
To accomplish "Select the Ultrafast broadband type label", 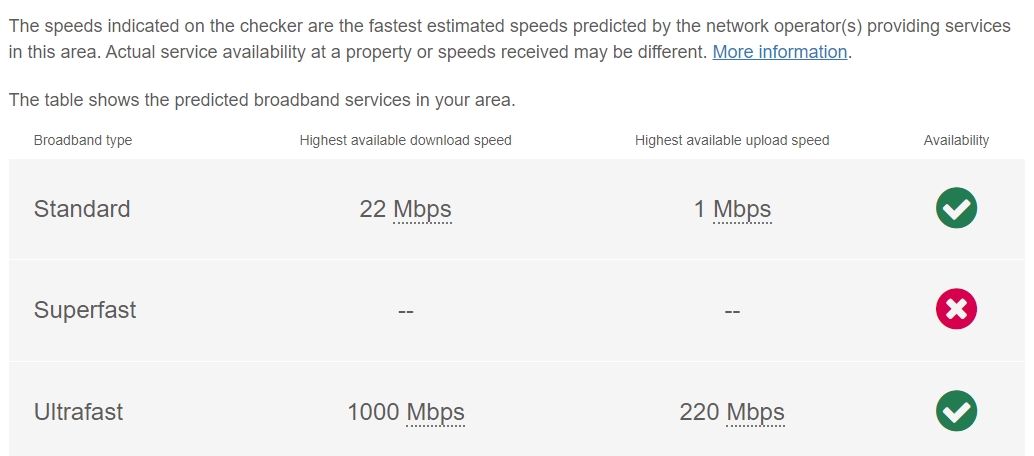I will click(78, 412).
